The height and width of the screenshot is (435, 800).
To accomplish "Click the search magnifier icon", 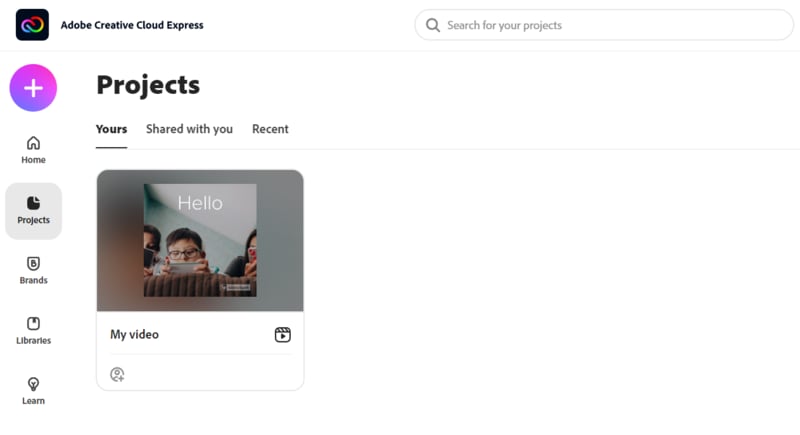I will pyautogui.click(x=433, y=25).
